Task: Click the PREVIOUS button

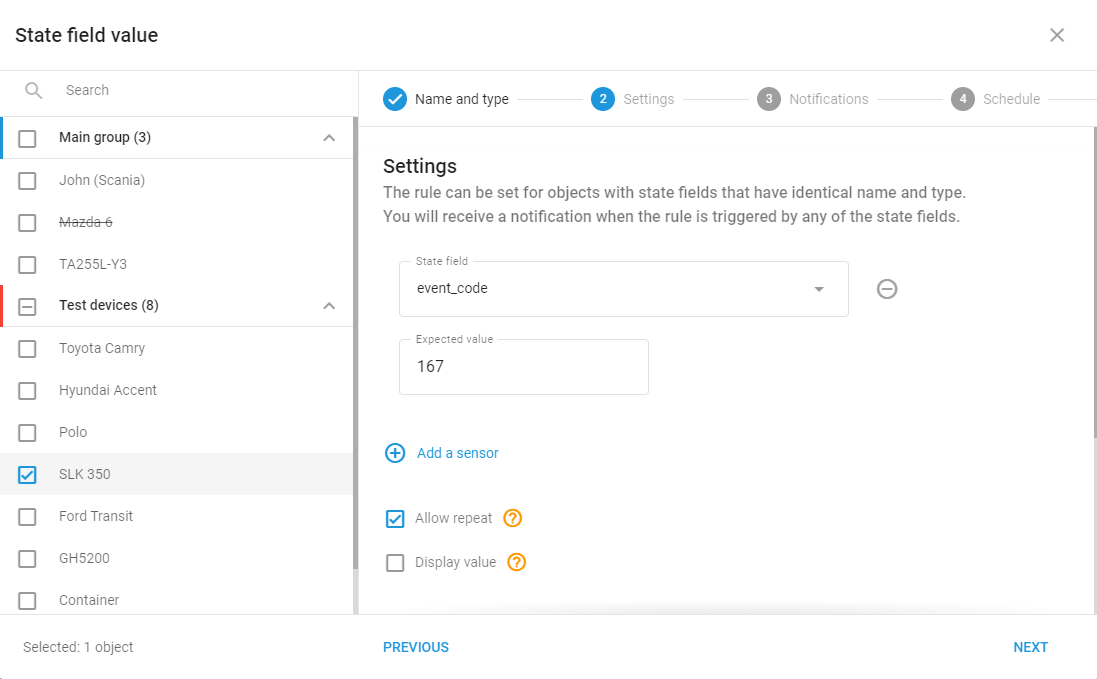Action: pyautogui.click(x=416, y=648)
